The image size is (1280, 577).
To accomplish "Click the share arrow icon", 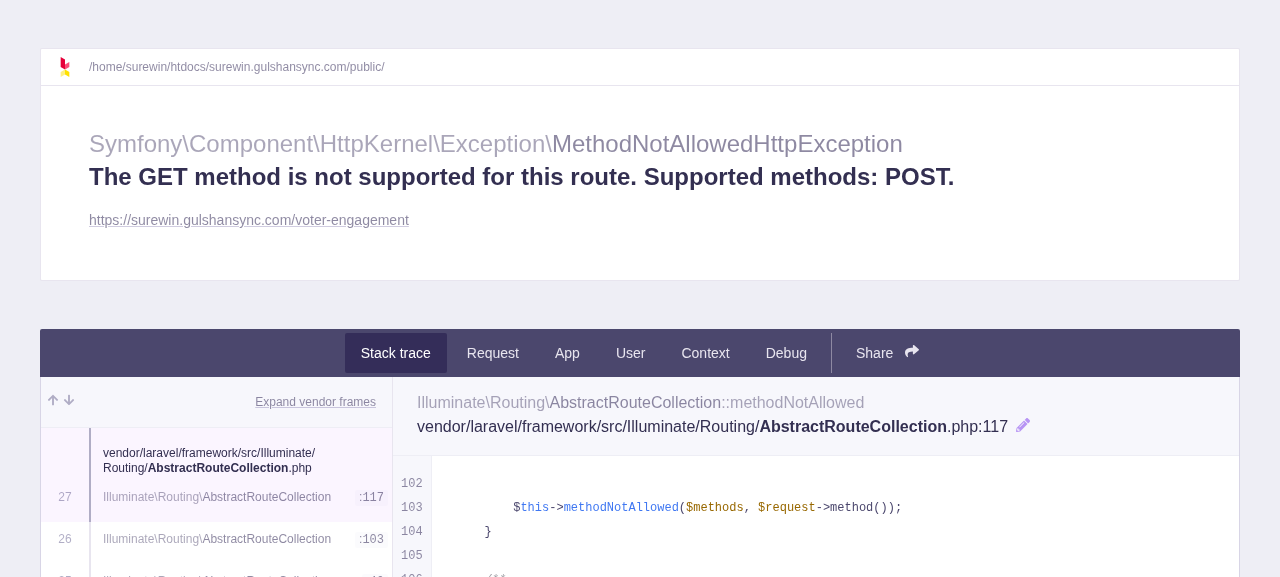I will coord(912,352).
